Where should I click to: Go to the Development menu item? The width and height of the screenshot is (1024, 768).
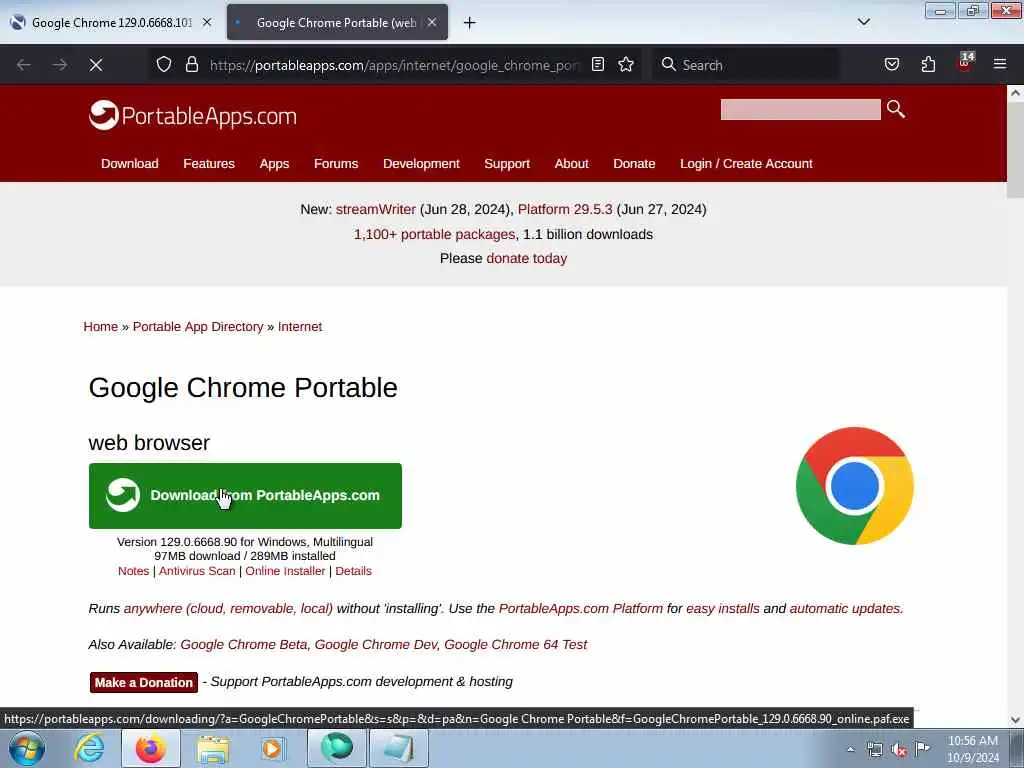coord(421,164)
